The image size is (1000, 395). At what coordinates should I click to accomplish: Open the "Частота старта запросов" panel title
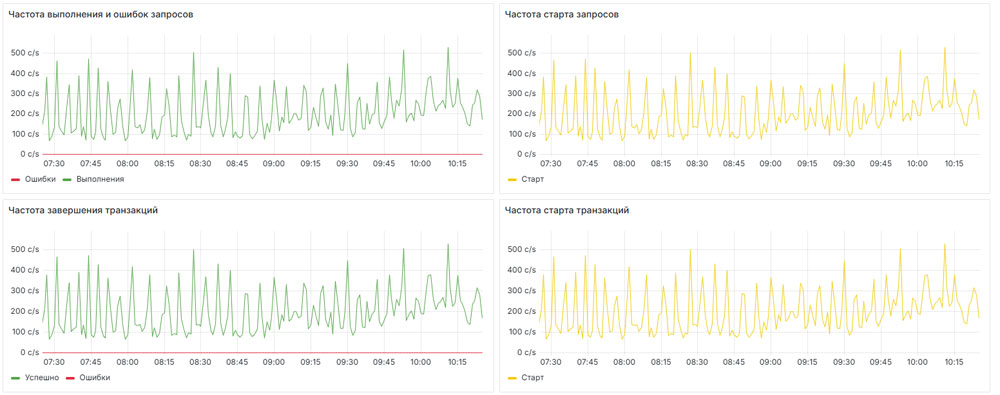click(x=561, y=14)
